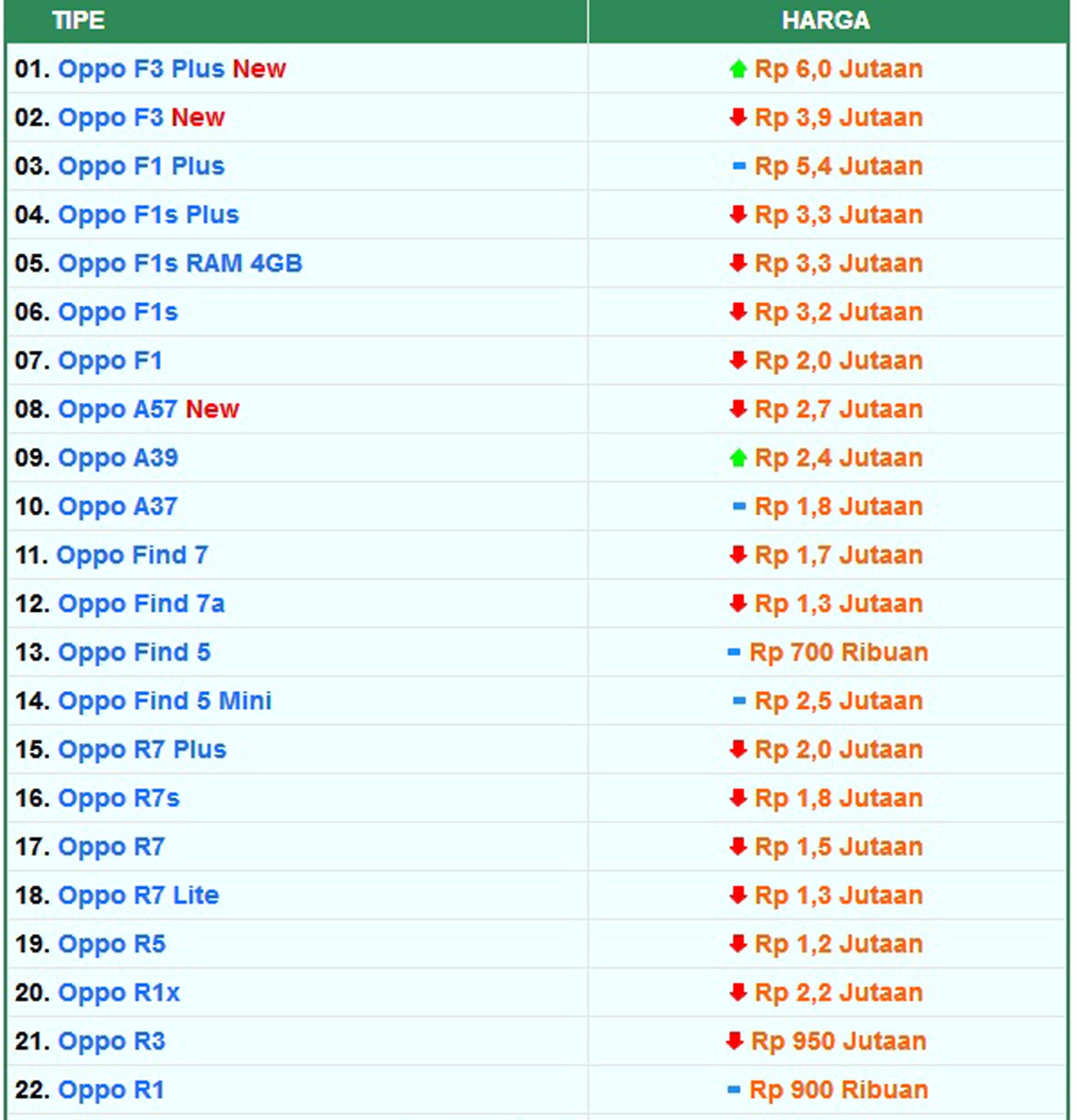Image resolution: width=1079 pixels, height=1120 pixels.
Task: Open the Oppo A39 link
Action: click(x=118, y=458)
